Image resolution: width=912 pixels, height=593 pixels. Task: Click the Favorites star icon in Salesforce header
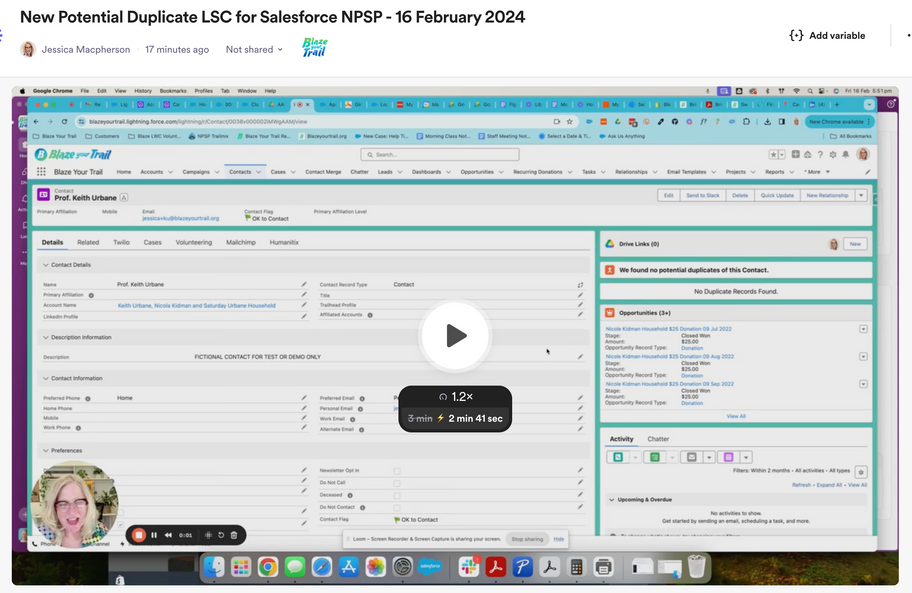774,155
